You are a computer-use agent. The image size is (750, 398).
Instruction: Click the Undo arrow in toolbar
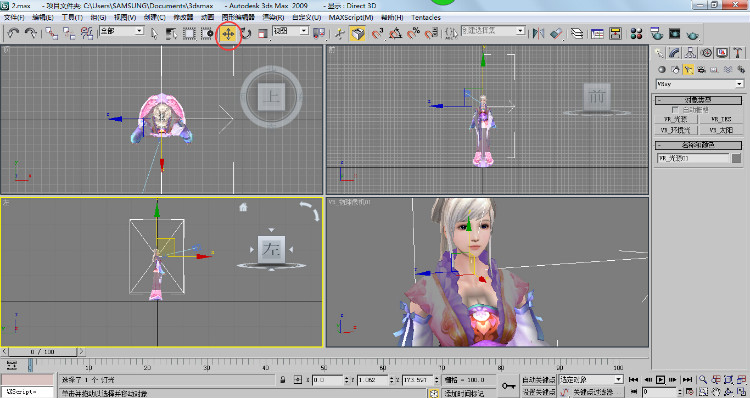point(13,33)
